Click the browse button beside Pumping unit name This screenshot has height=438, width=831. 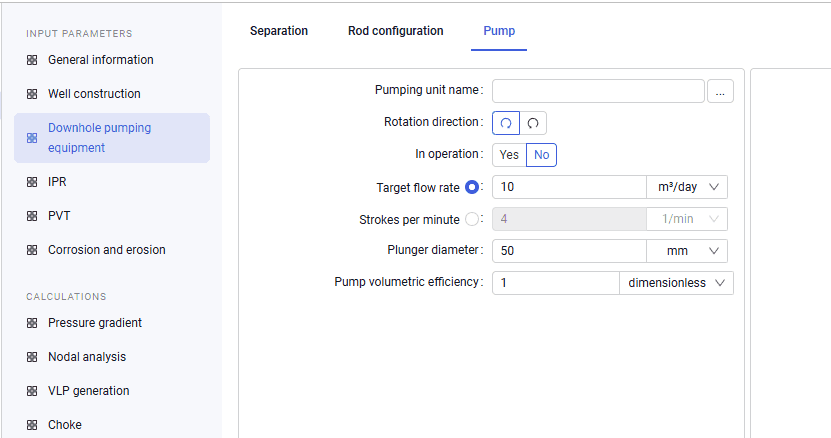click(720, 91)
